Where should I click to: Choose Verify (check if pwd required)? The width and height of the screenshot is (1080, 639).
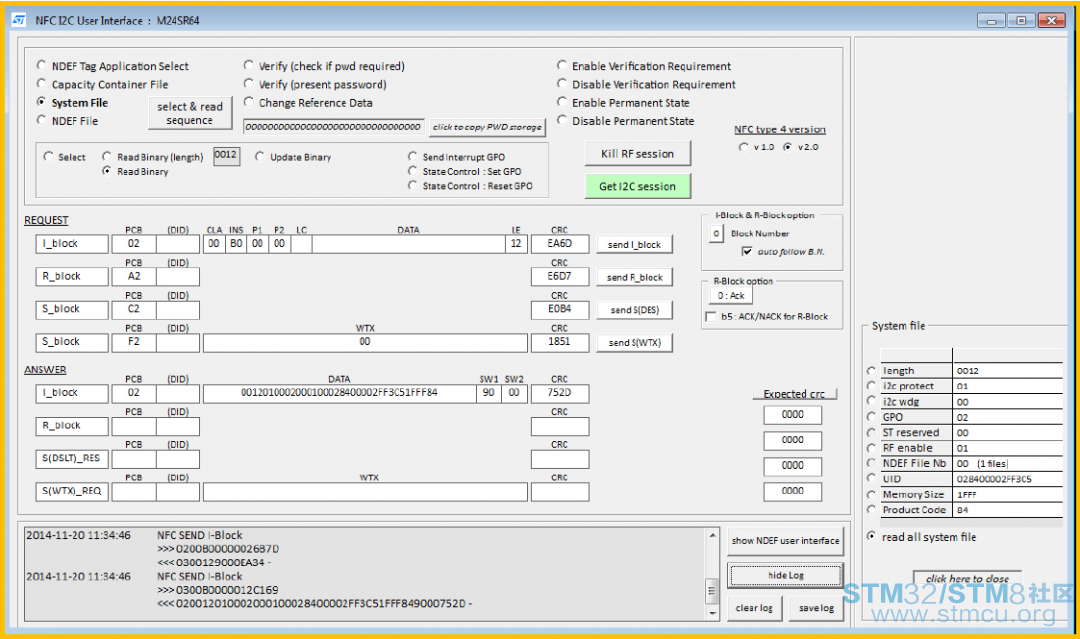point(249,65)
